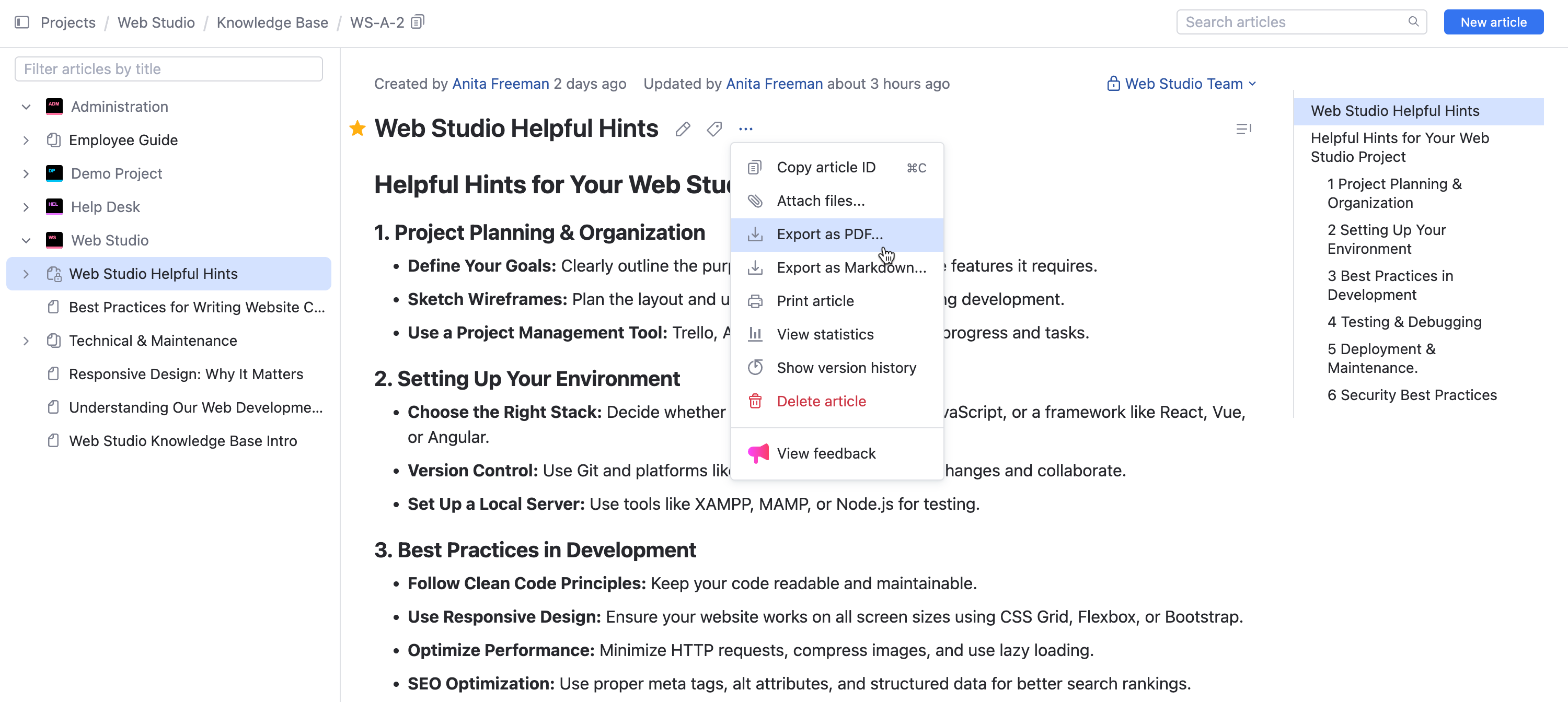Select Export as Markdown from the menu
1568x702 pixels.
click(851, 267)
